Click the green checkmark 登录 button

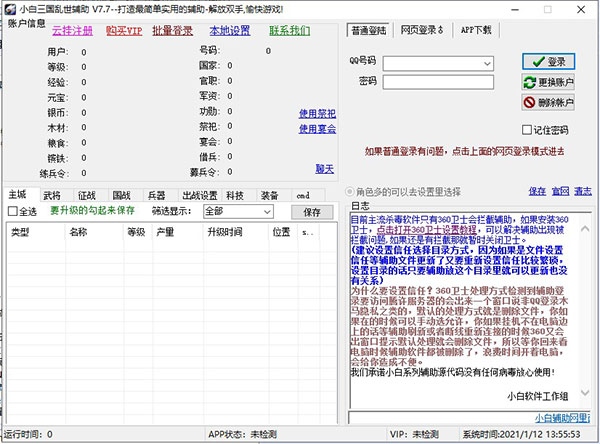[548, 62]
